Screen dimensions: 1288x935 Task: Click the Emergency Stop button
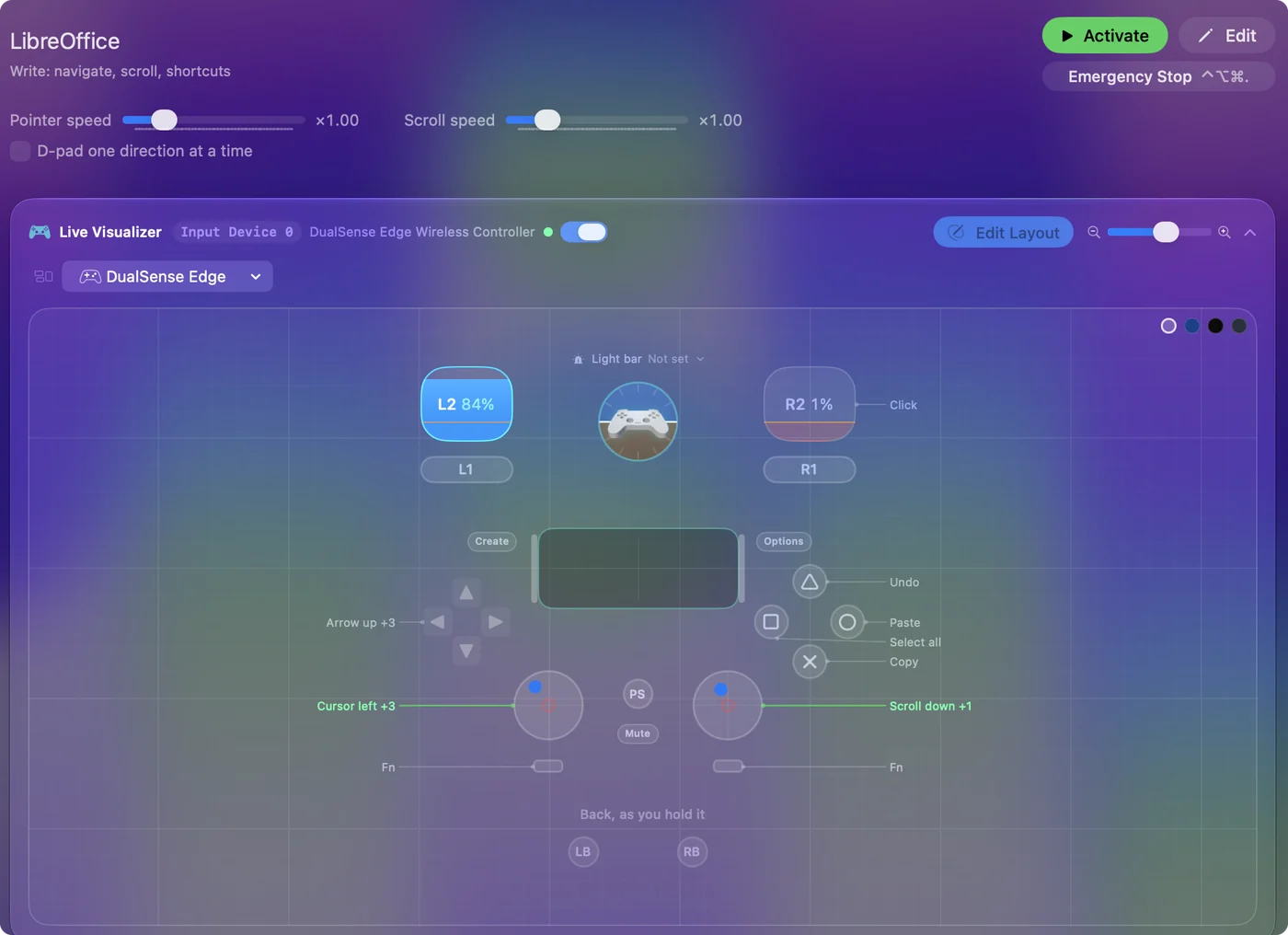pos(1158,76)
